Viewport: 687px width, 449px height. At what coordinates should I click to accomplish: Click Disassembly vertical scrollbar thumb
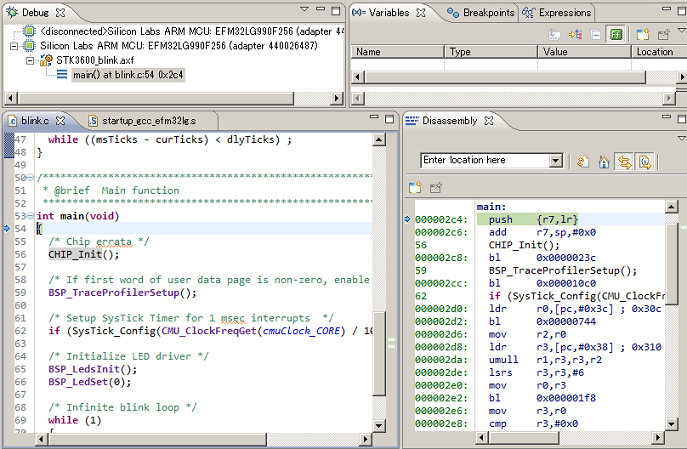click(x=671, y=264)
